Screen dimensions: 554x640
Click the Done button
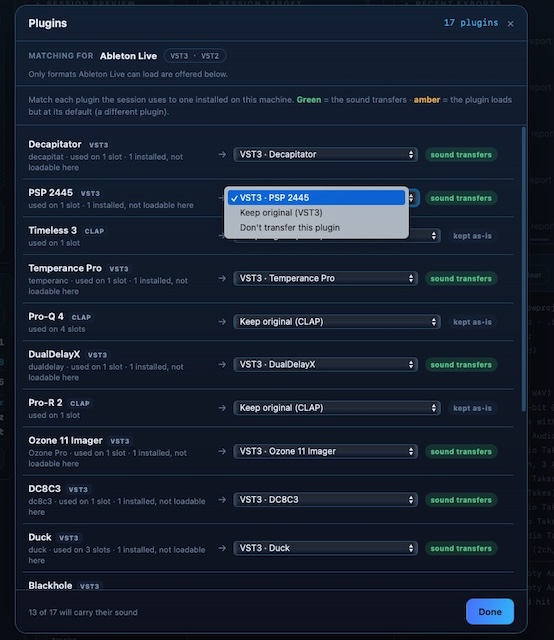pyautogui.click(x=490, y=611)
